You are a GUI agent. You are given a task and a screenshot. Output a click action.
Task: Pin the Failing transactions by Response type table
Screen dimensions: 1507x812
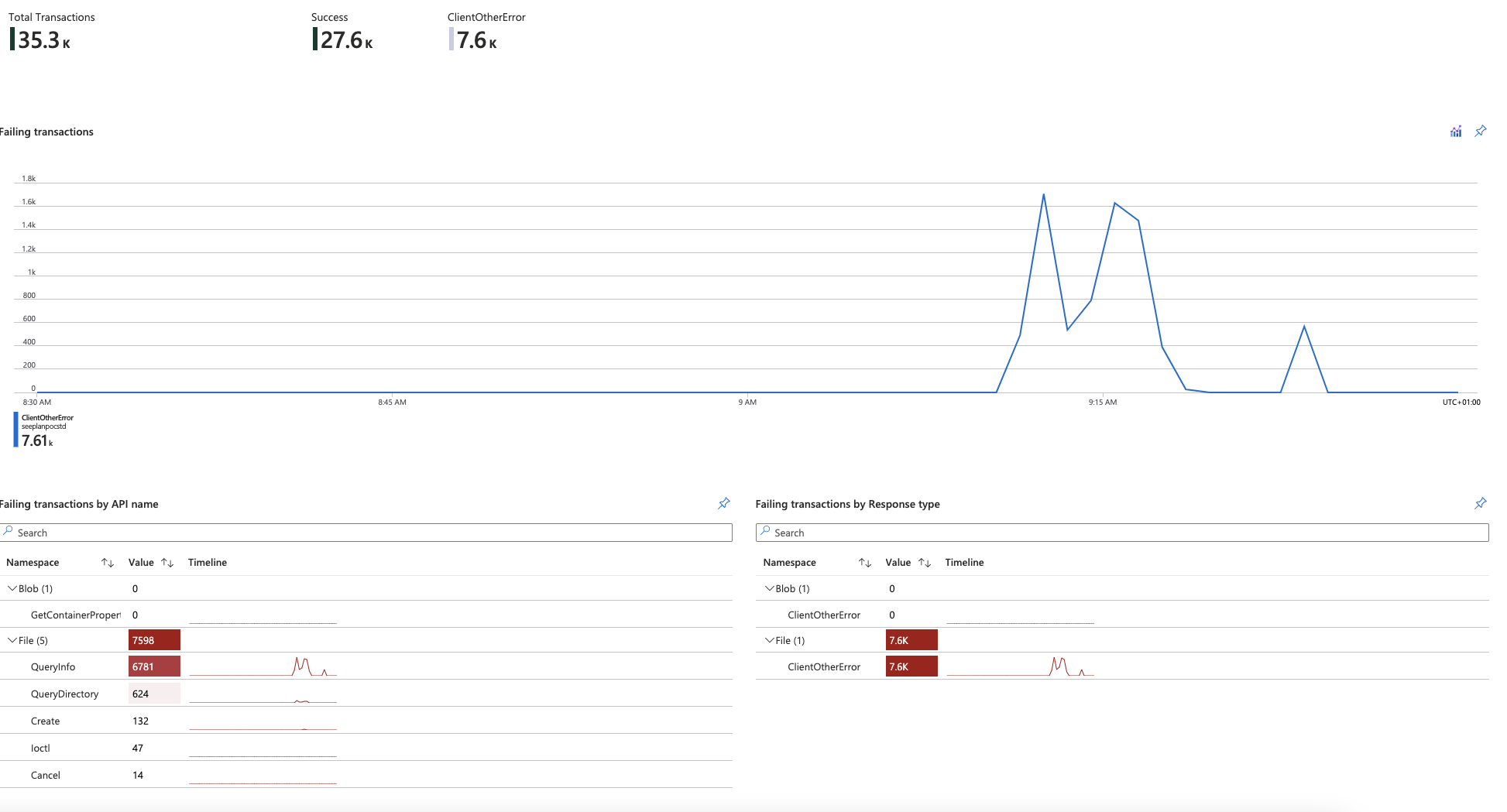(1480, 504)
